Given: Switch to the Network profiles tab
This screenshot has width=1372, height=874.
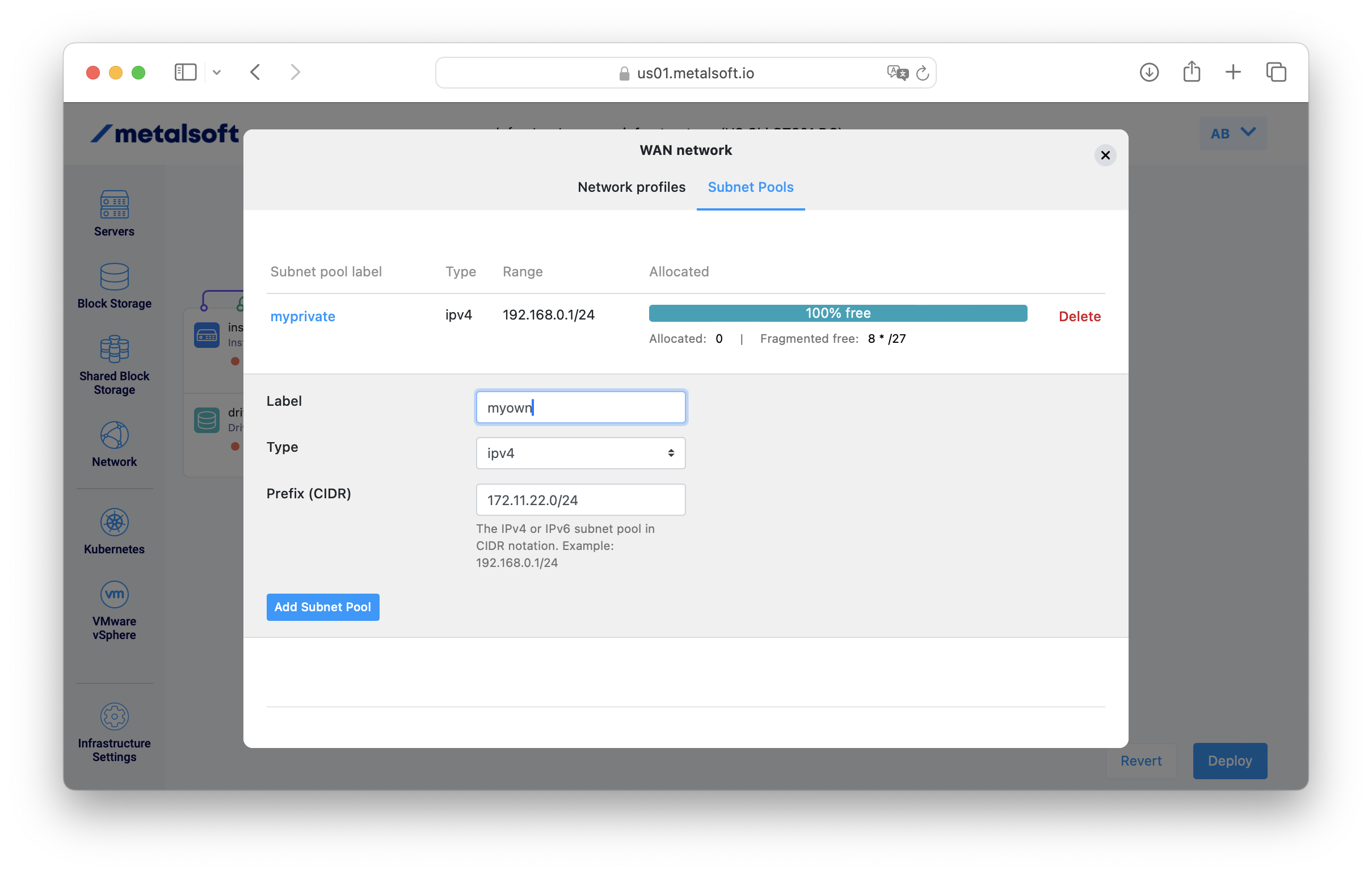Looking at the screenshot, I should 631,187.
